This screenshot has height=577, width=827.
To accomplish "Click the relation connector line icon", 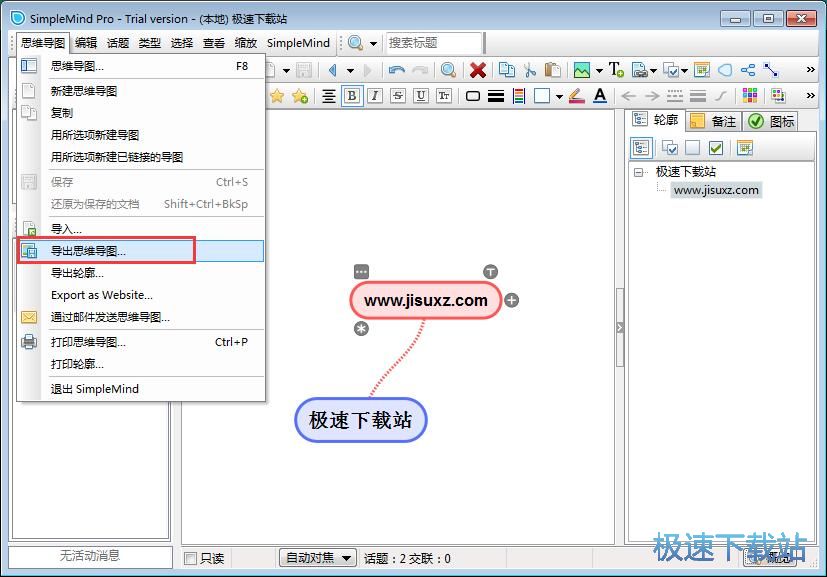I will coord(771,70).
